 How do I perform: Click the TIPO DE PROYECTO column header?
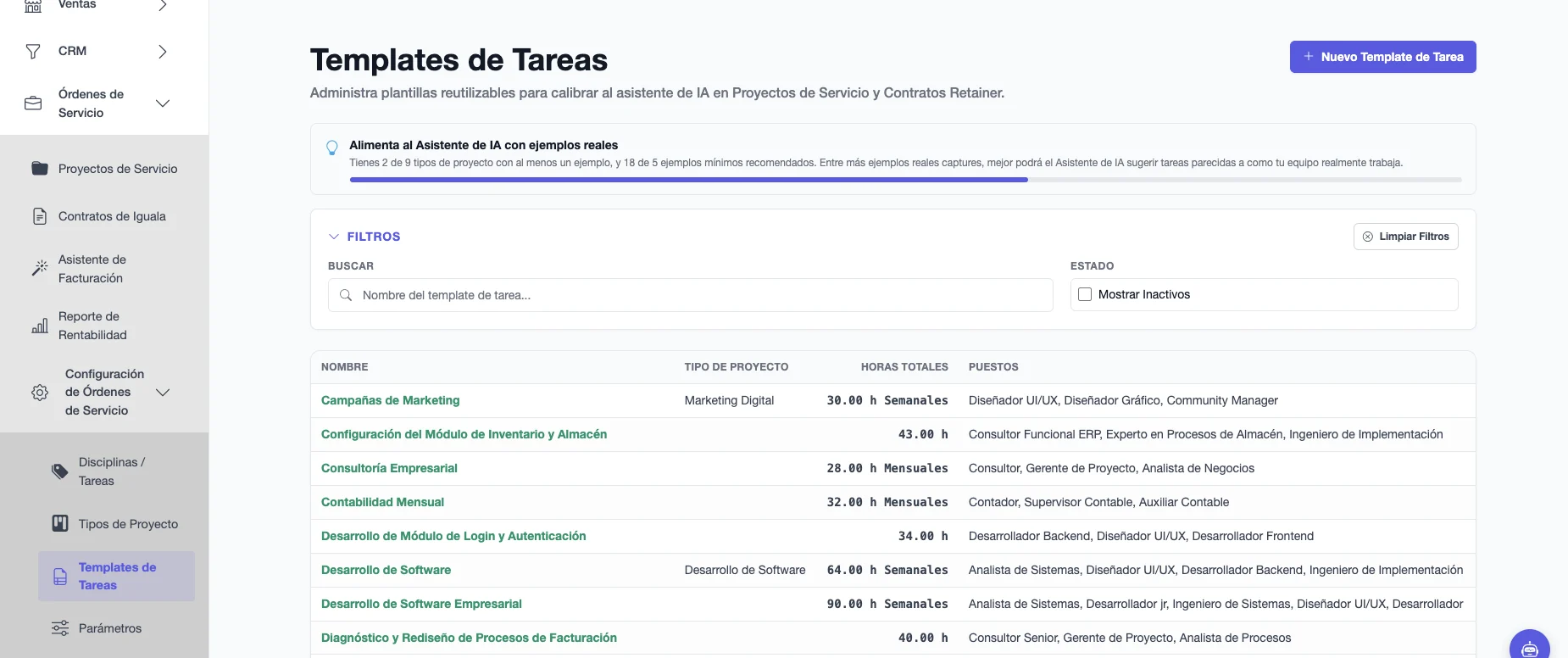coord(736,367)
